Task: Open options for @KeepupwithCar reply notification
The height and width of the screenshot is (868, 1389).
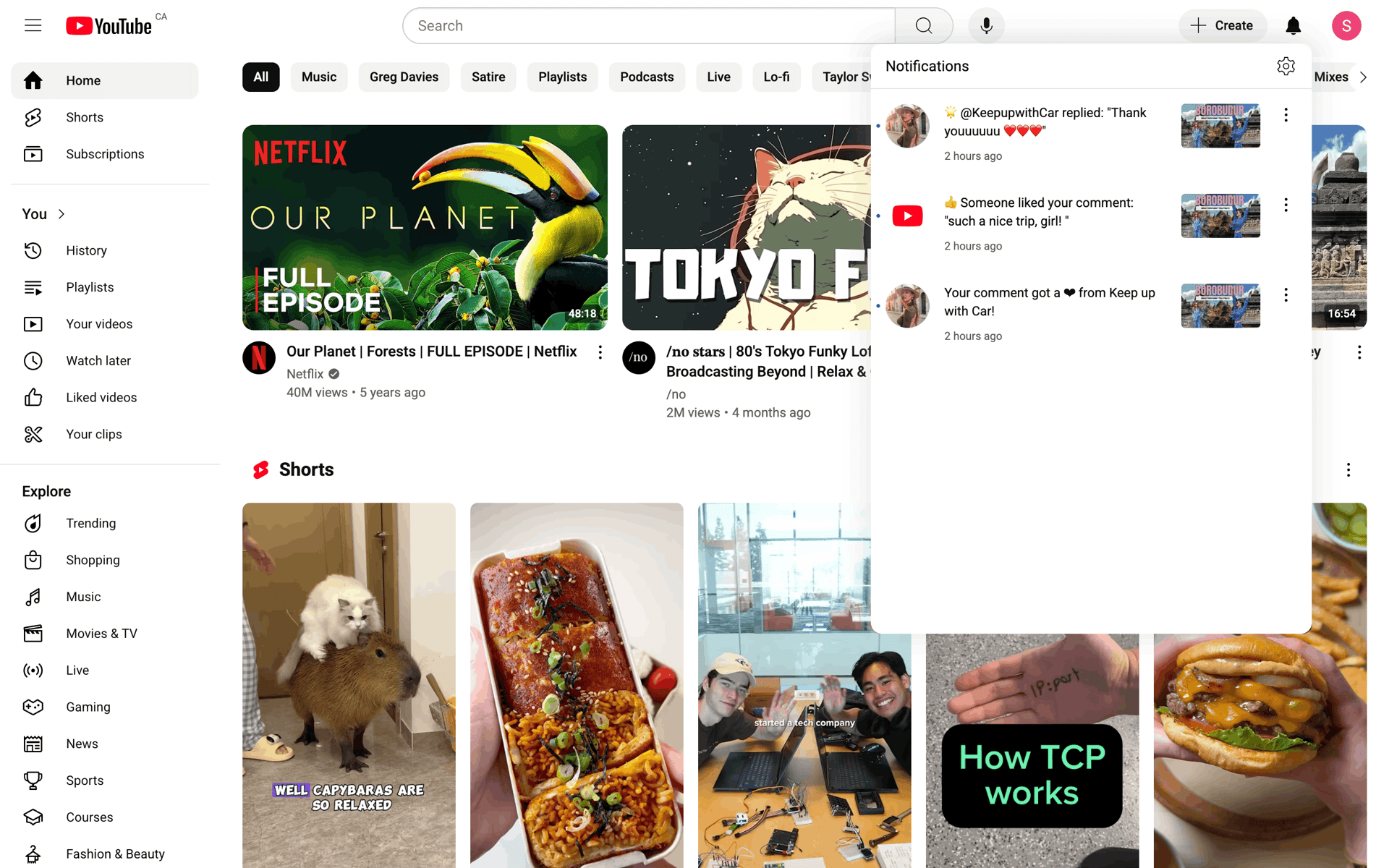Action: point(1286,115)
